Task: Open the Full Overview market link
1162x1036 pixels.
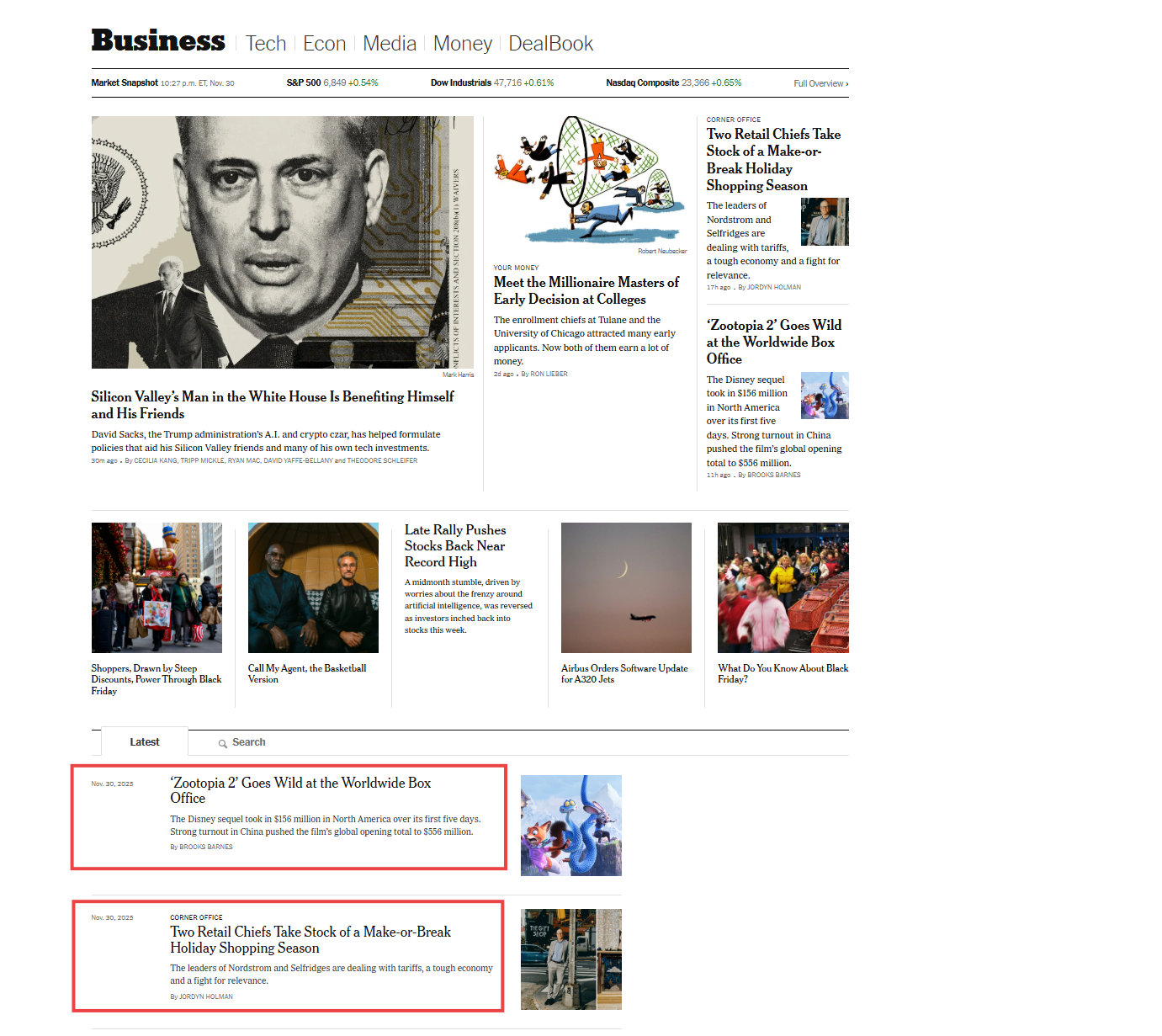Action: (x=820, y=83)
